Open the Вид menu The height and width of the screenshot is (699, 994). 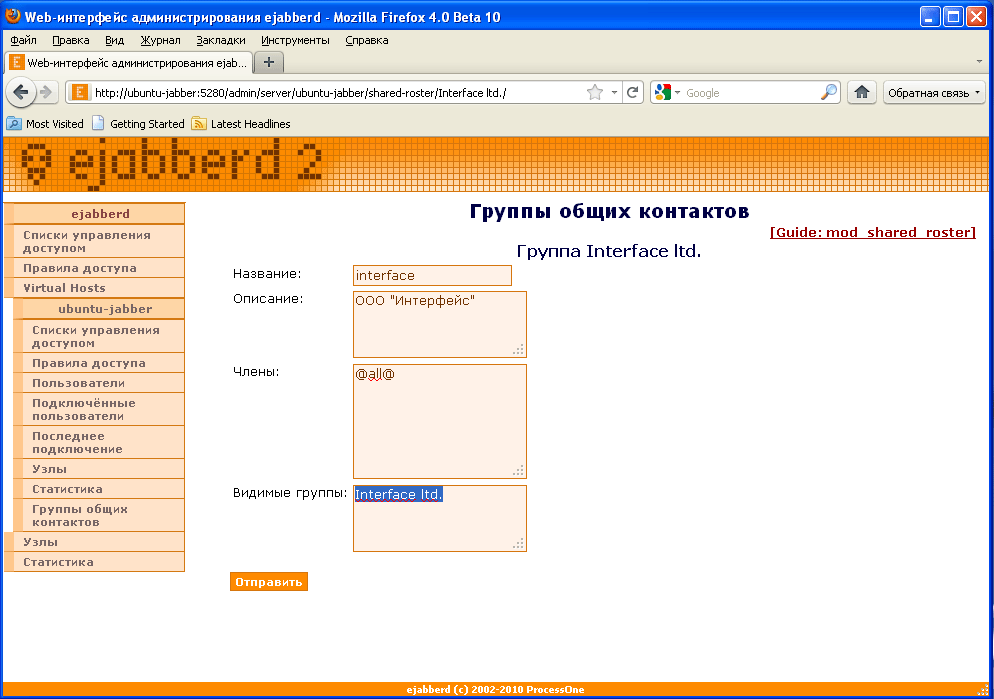tap(114, 40)
